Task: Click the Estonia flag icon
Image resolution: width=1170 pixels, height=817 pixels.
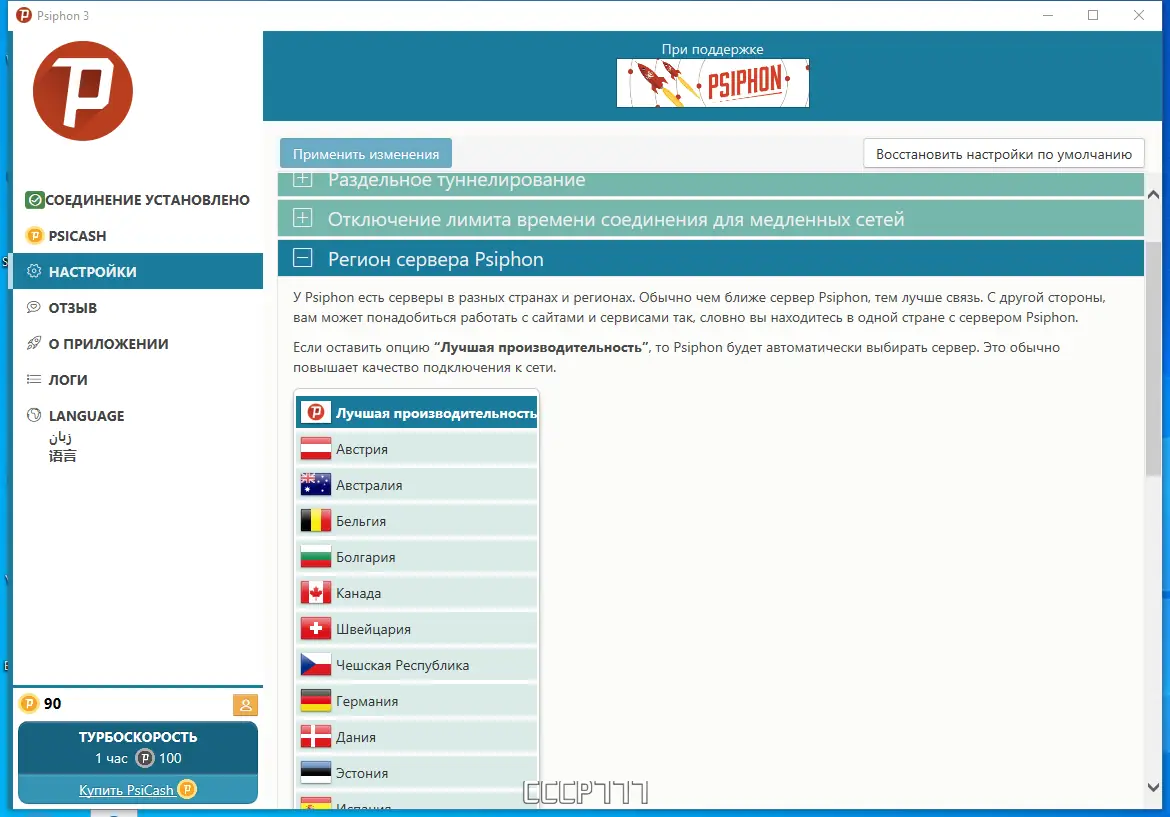Action: coord(316,773)
